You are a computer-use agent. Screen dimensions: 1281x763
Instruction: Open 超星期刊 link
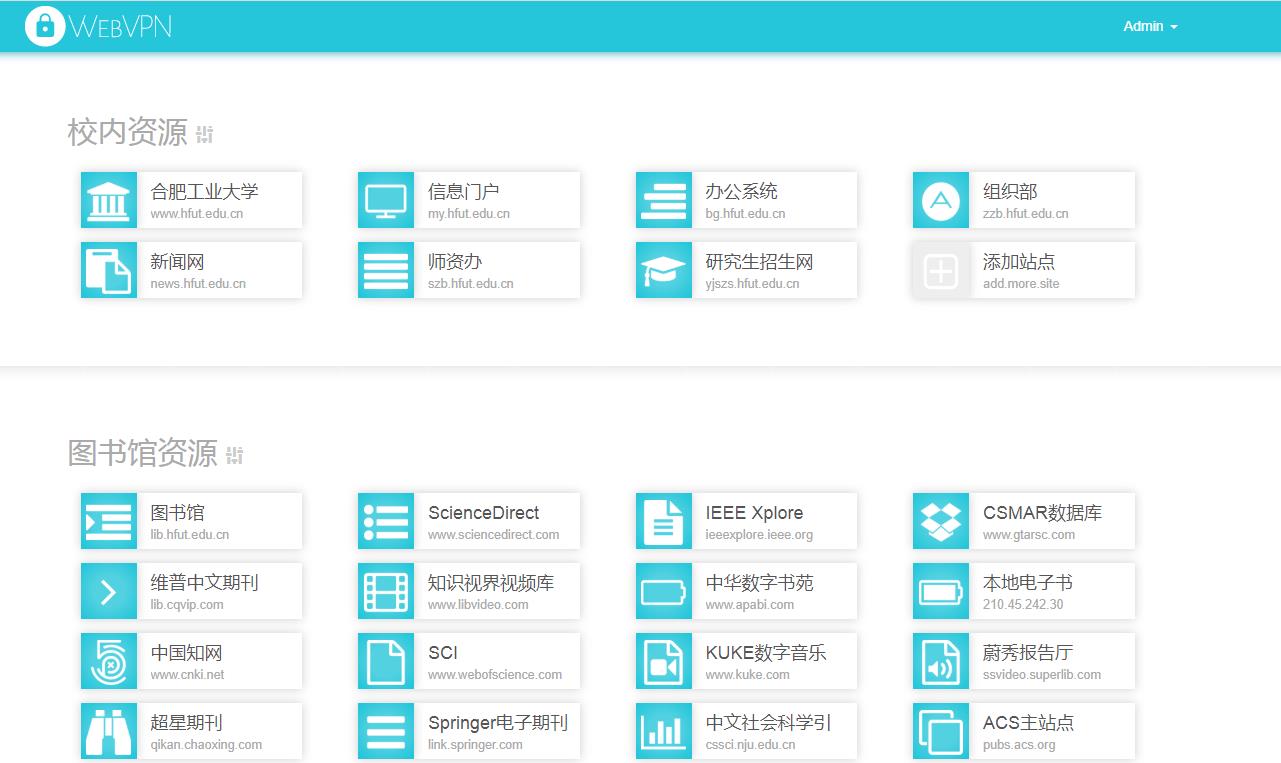coord(186,722)
